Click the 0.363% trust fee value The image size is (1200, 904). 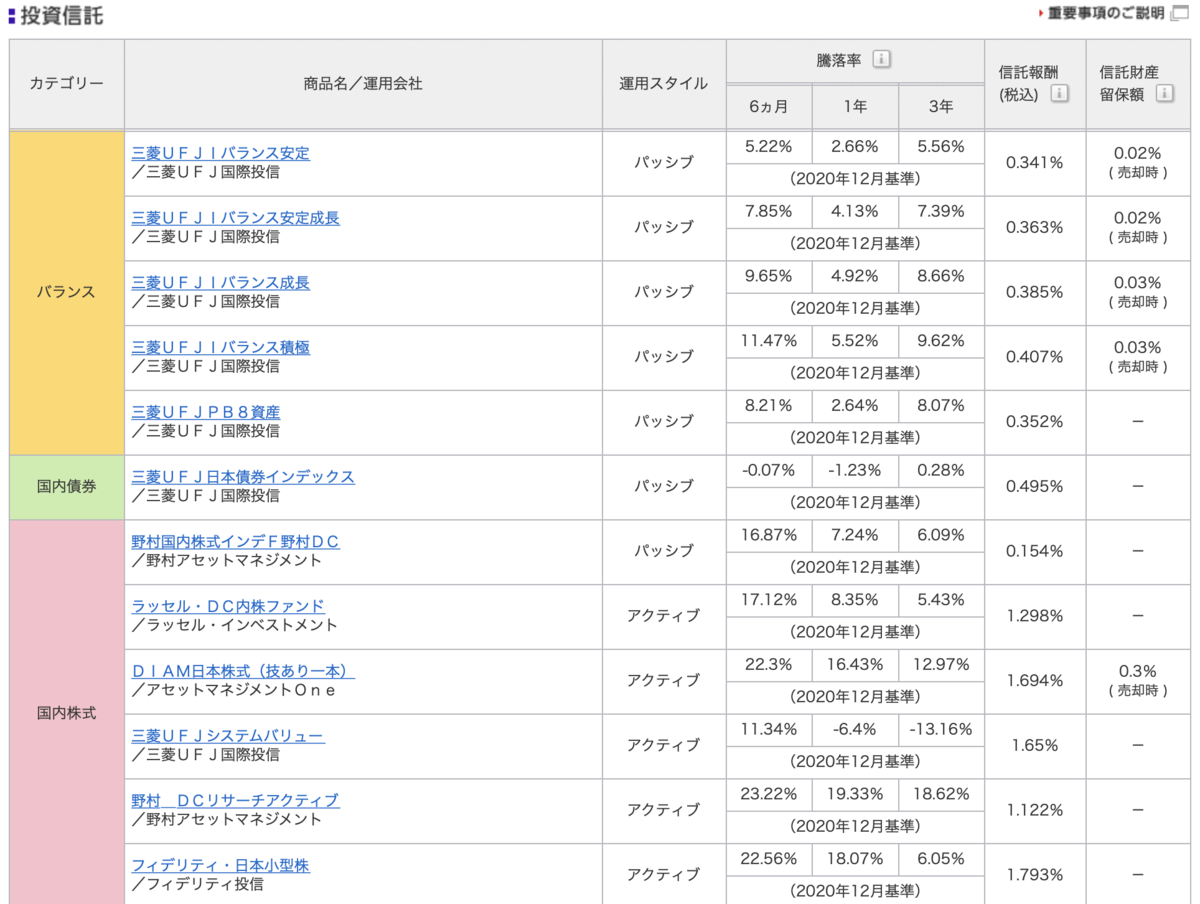click(1035, 228)
